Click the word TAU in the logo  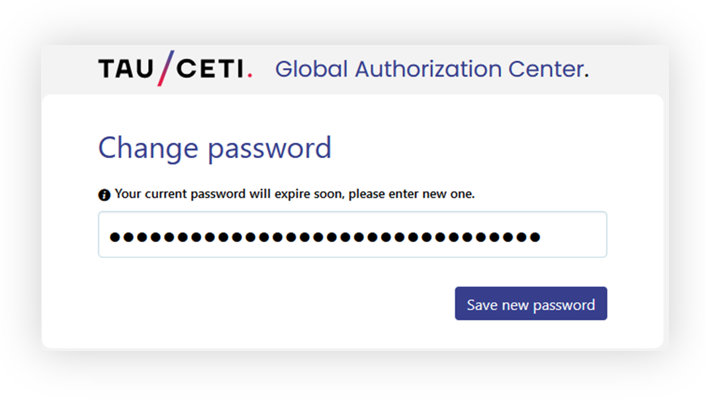(126, 69)
